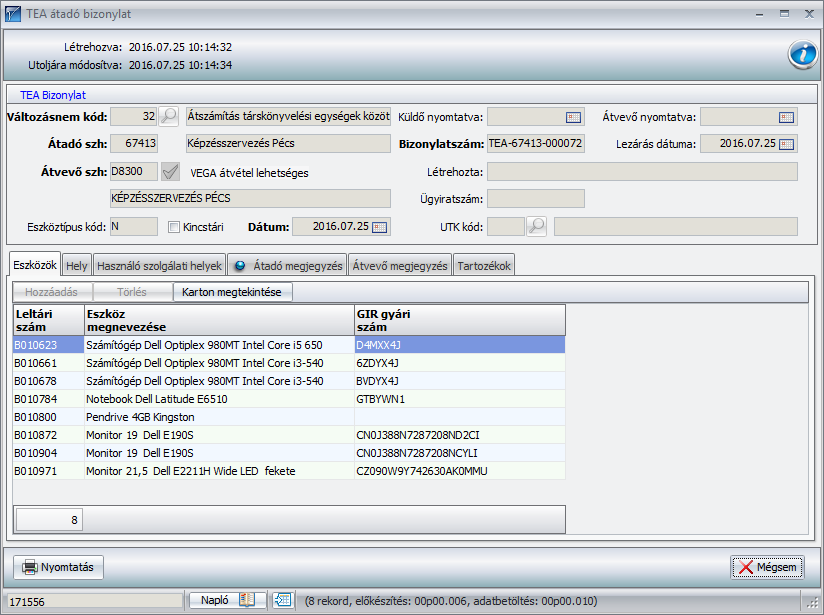824x615 pixels.
Task: Sort by GIR gyári szám column header
Action: pos(460,320)
